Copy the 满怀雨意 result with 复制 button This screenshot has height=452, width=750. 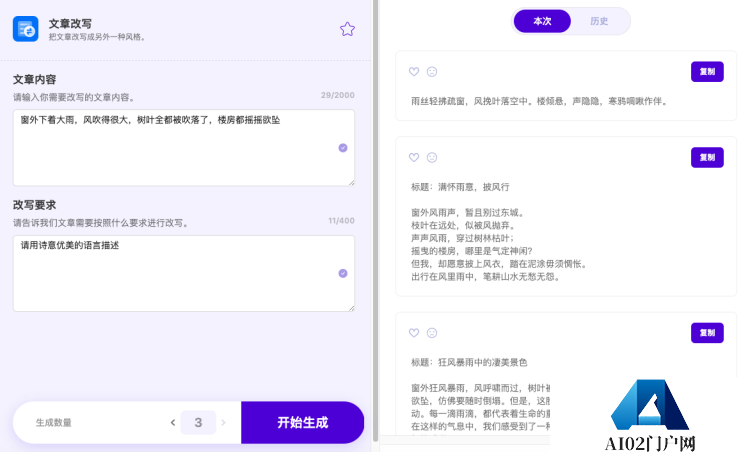point(707,157)
